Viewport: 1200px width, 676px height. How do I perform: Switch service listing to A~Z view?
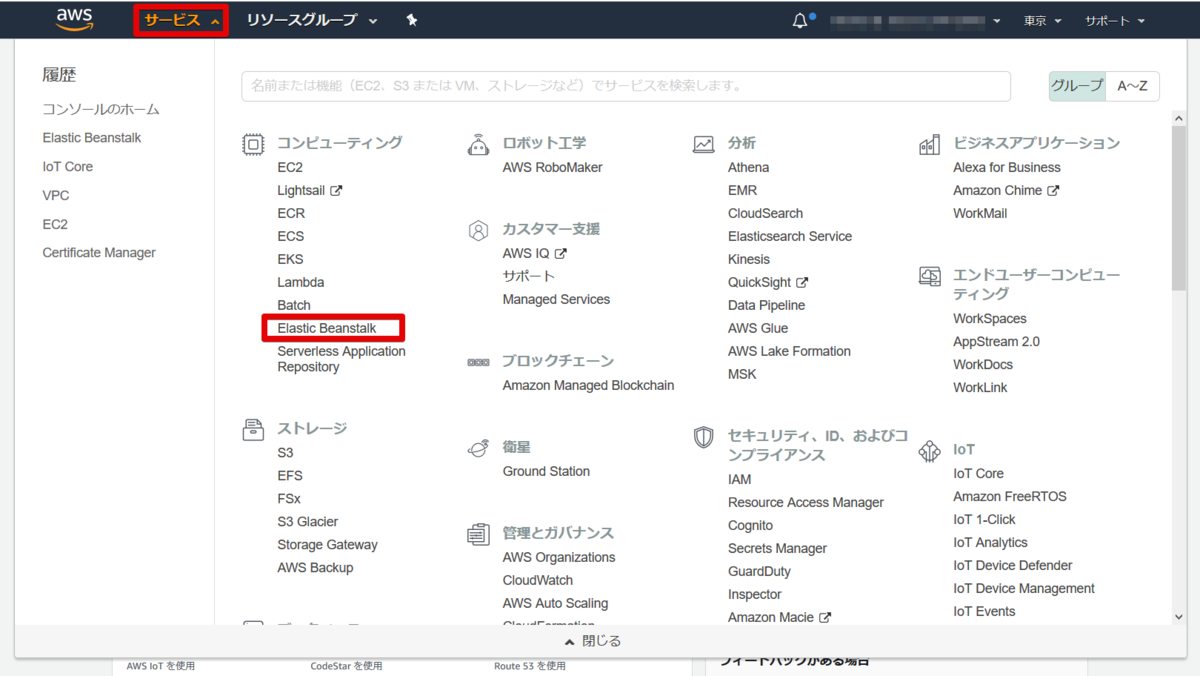tap(1134, 86)
